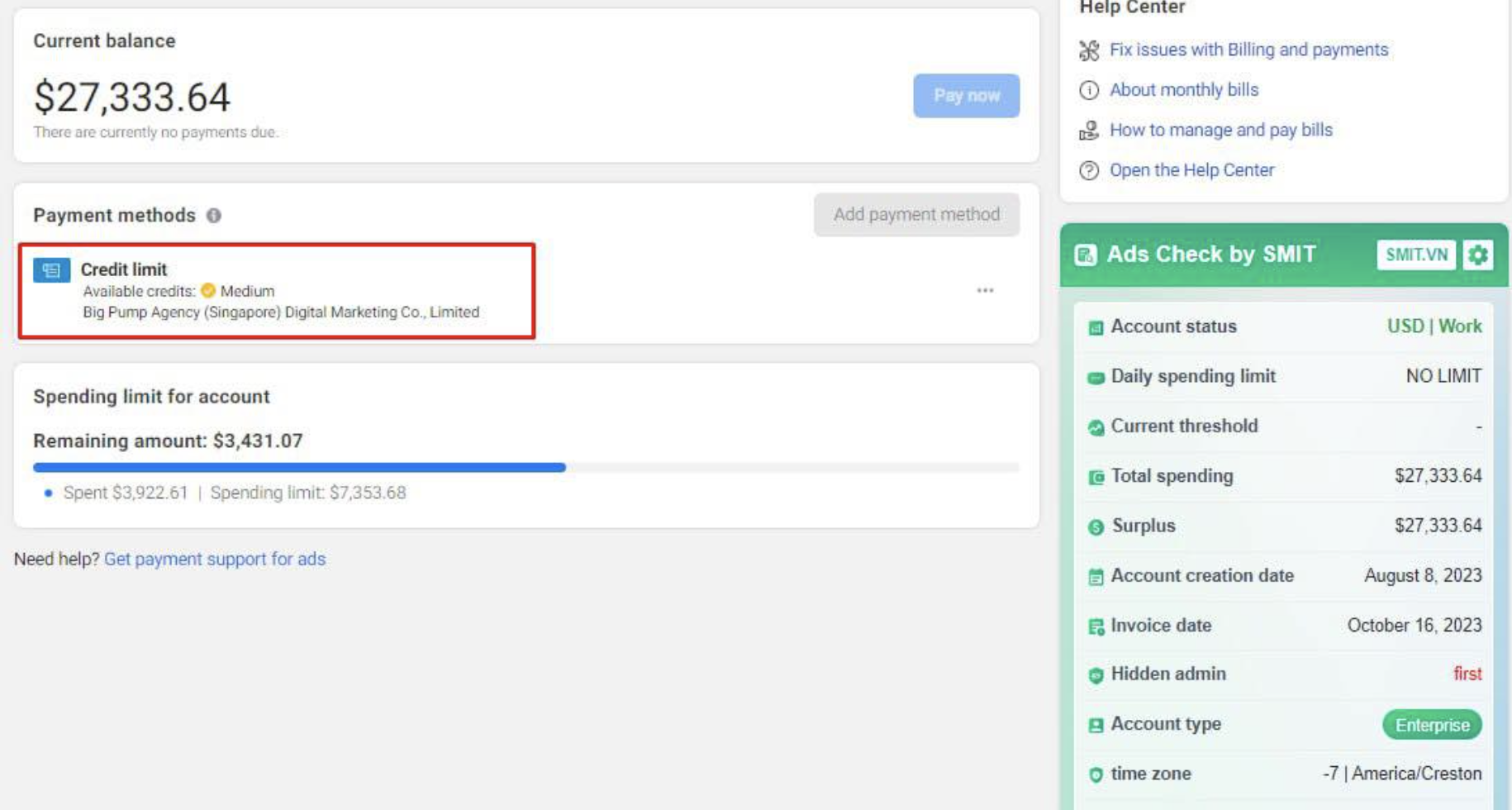Click the About monthly bills info icon

(x=1089, y=90)
